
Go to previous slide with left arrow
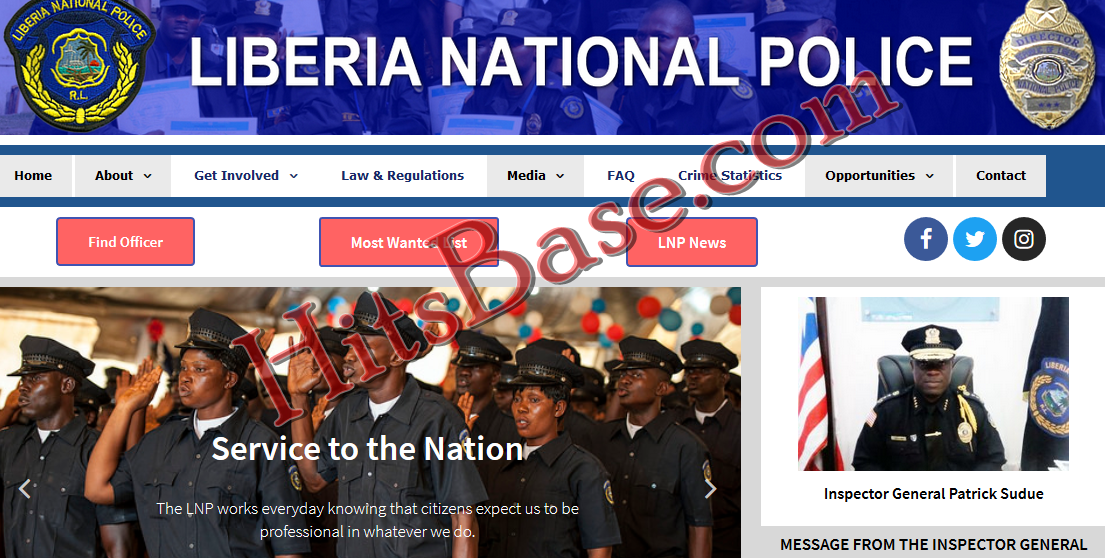click(x=25, y=488)
